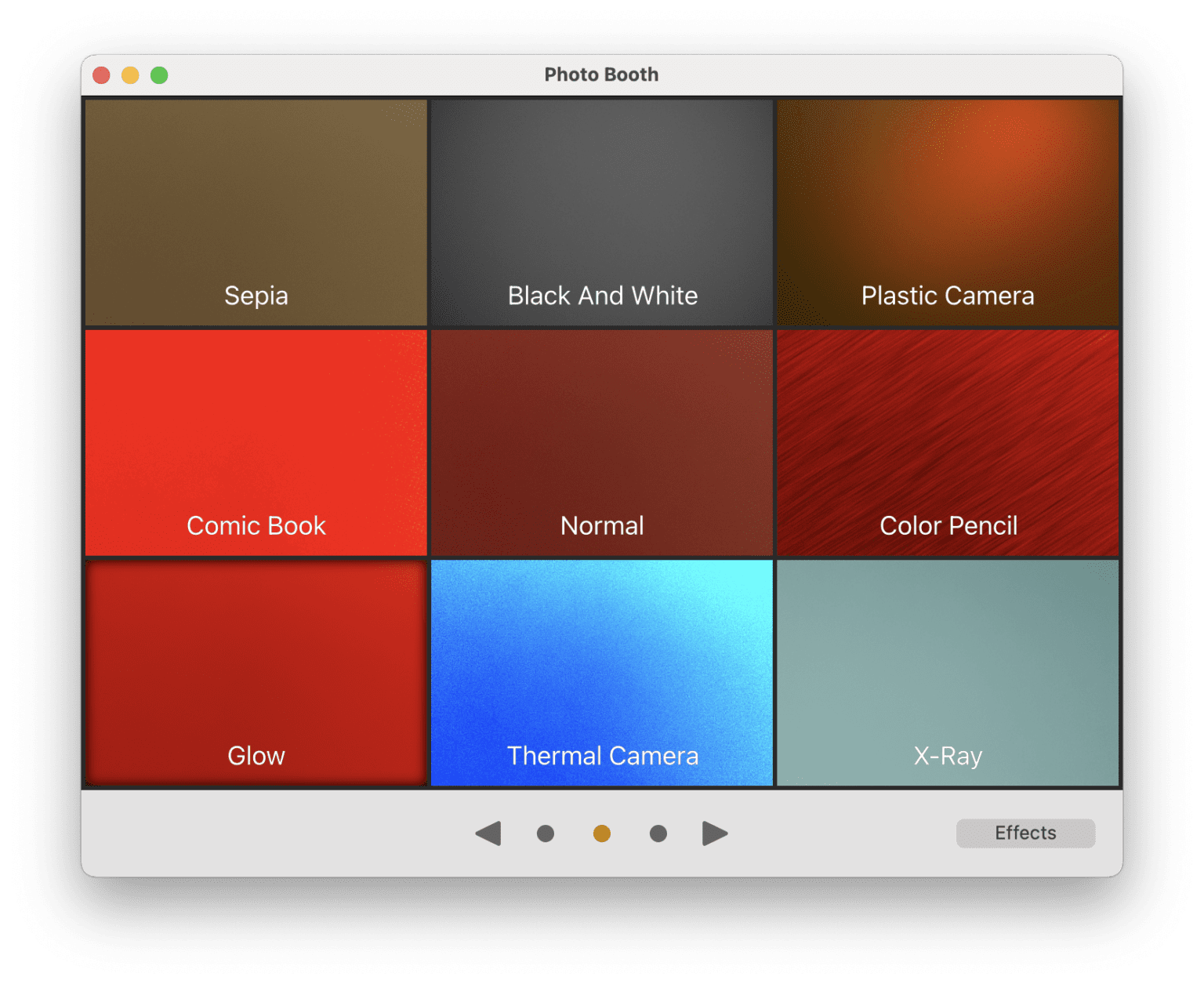1204x984 pixels.
Task: Jump to the third effects page dot
Action: coord(658,833)
